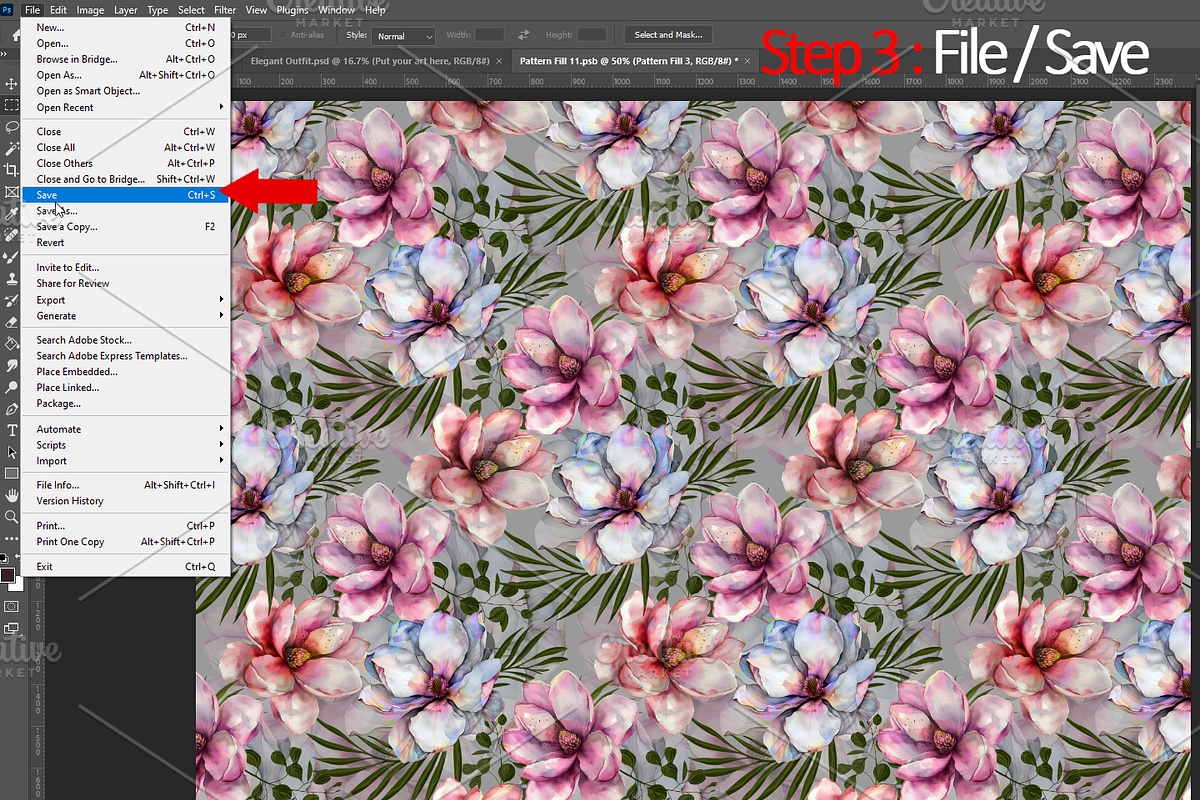
Task: Select the Rectangle shape tool
Action: [x=12, y=473]
